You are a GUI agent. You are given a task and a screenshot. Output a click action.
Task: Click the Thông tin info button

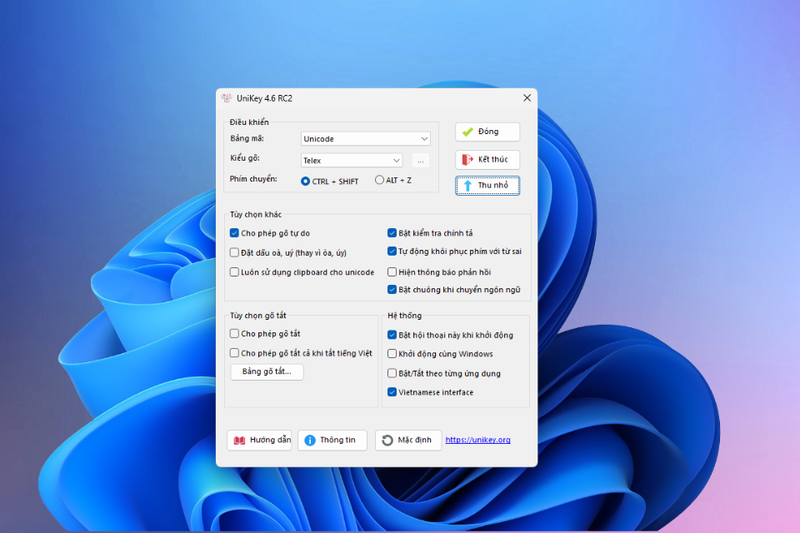pos(332,440)
